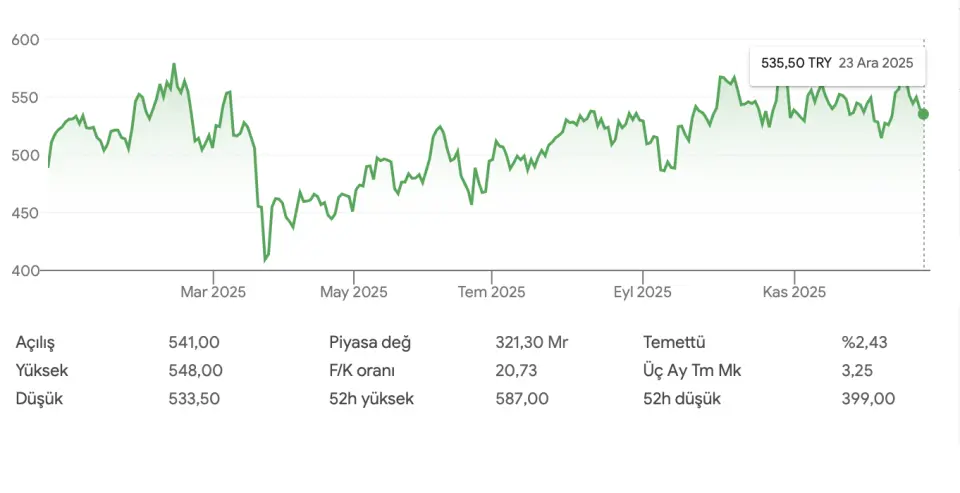The width and height of the screenshot is (960, 493).
Task: Click the 23 Ara 2025 date in tooltip
Action: (876, 62)
